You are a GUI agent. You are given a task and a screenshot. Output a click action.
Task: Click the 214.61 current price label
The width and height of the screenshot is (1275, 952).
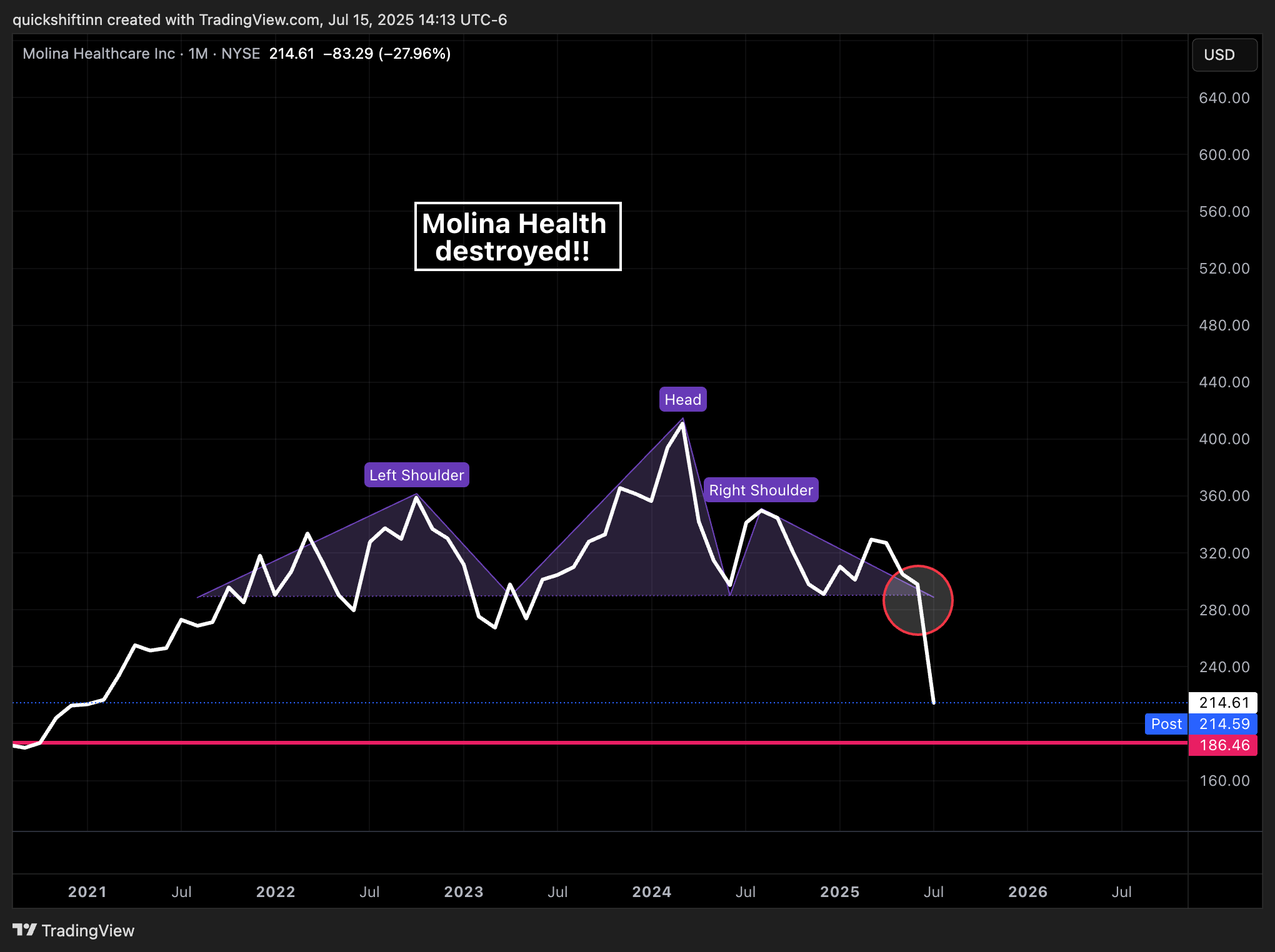pos(1224,702)
